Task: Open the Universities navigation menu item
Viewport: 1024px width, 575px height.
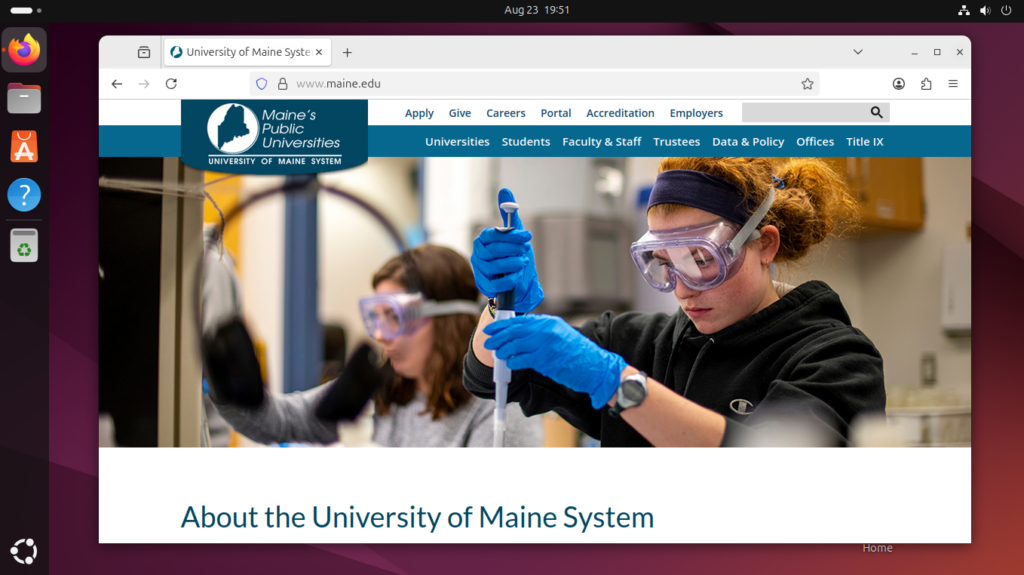Action: pyautogui.click(x=457, y=142)
